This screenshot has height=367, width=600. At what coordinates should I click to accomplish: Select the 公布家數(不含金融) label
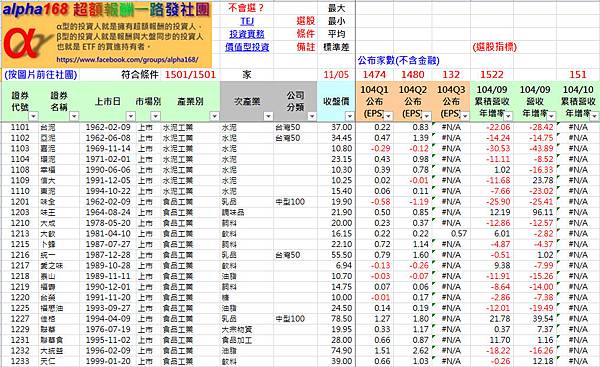[x=398, y=60]
